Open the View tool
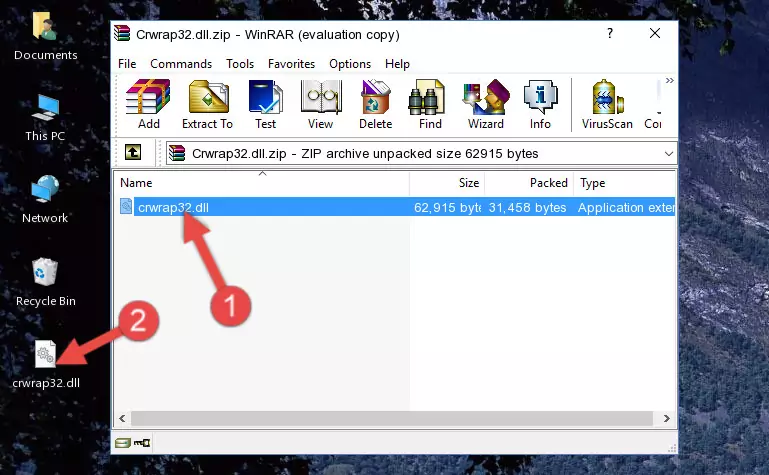This screenshot has width=769, height=475. 321,104
